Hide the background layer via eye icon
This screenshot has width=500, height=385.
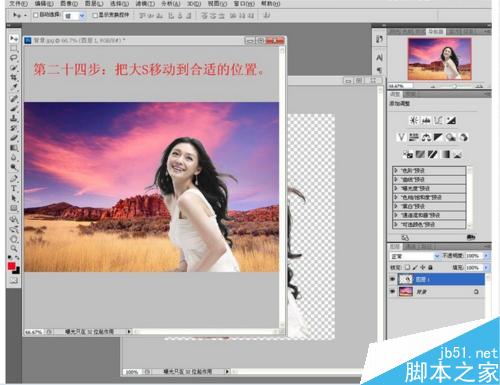point(393,292)
